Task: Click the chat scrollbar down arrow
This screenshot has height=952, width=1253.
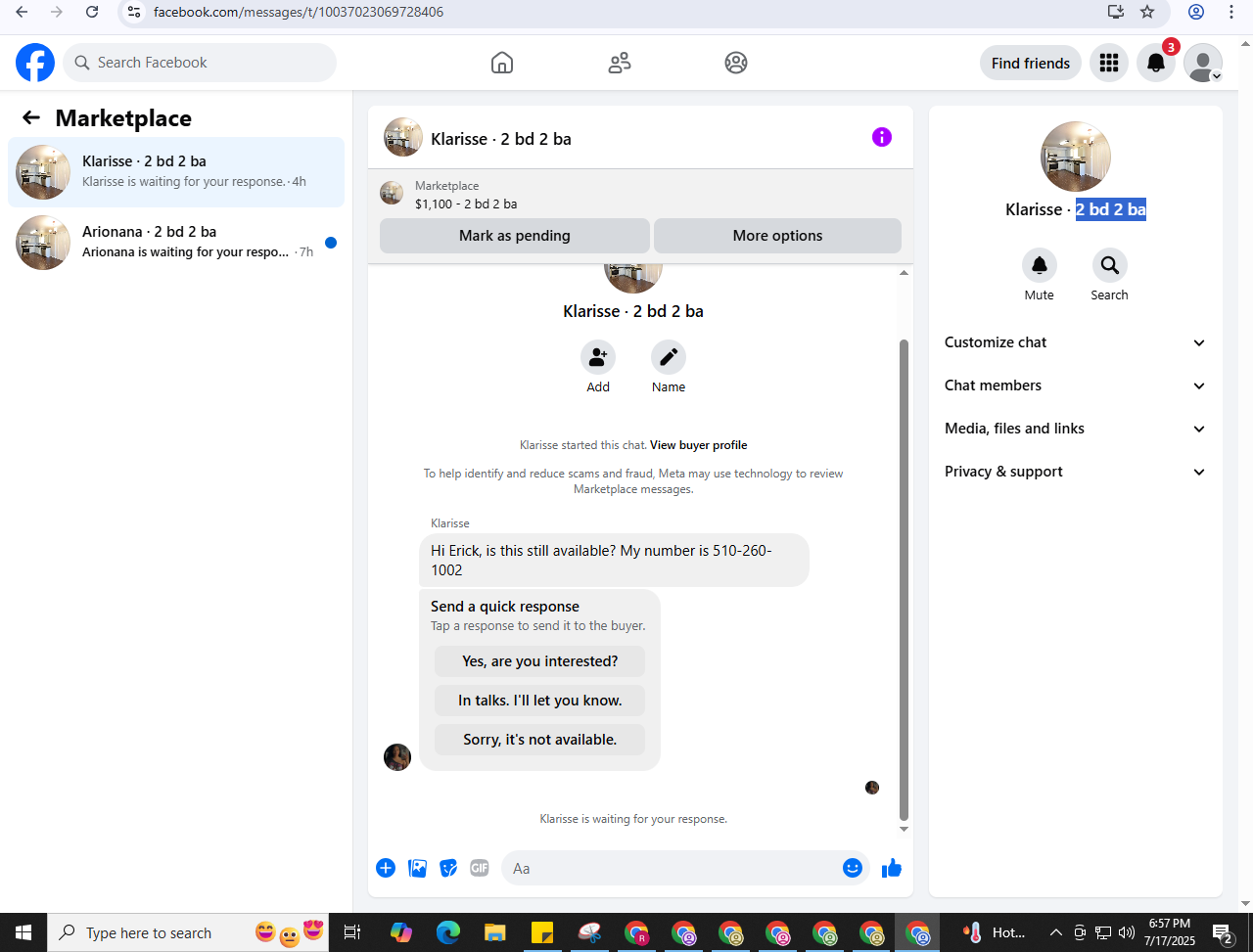Action: click(x=904, y=829)
